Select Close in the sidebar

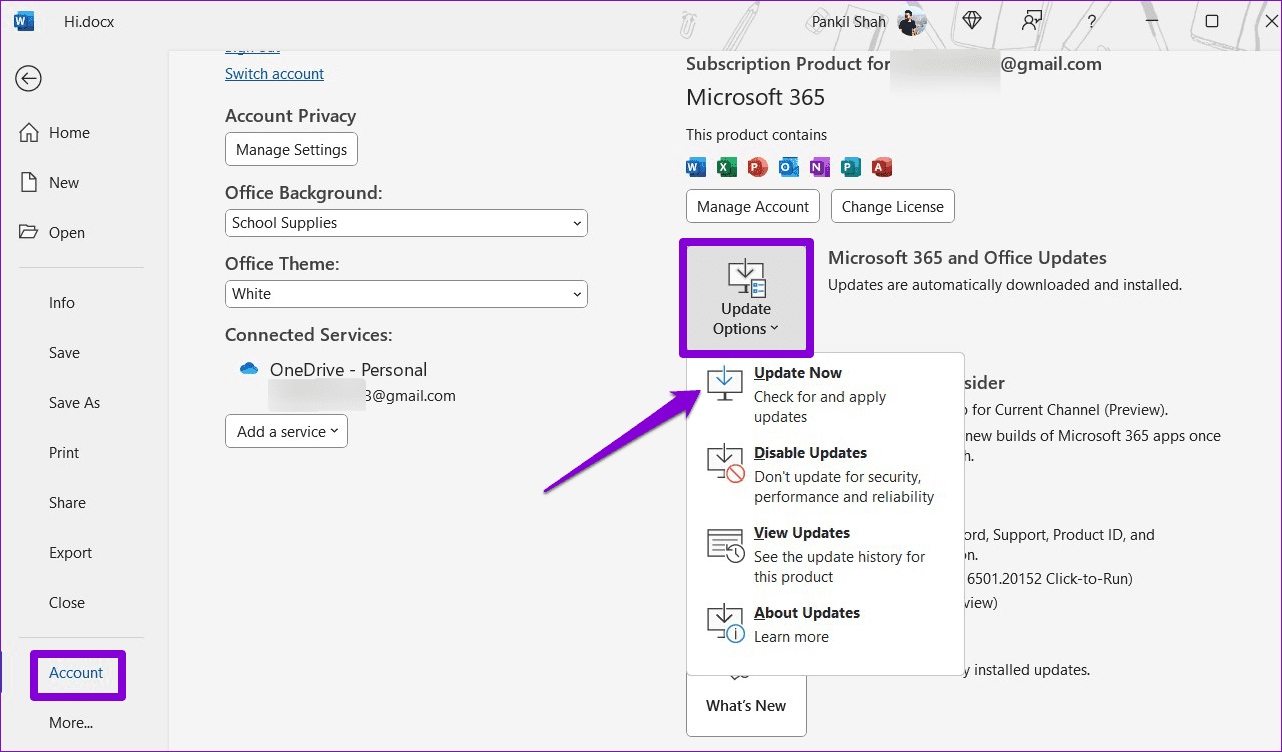point(67,602)
